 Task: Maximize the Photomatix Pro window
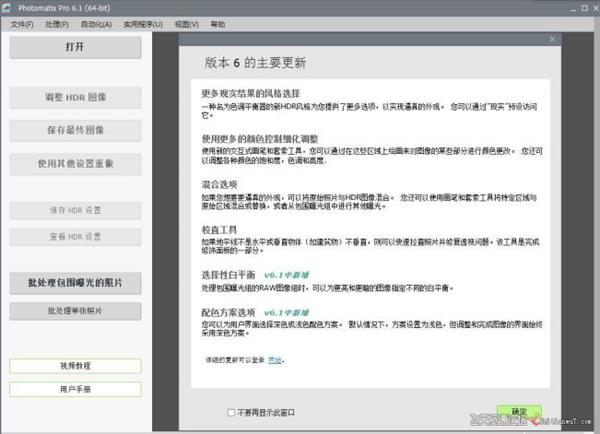point(585,8)
